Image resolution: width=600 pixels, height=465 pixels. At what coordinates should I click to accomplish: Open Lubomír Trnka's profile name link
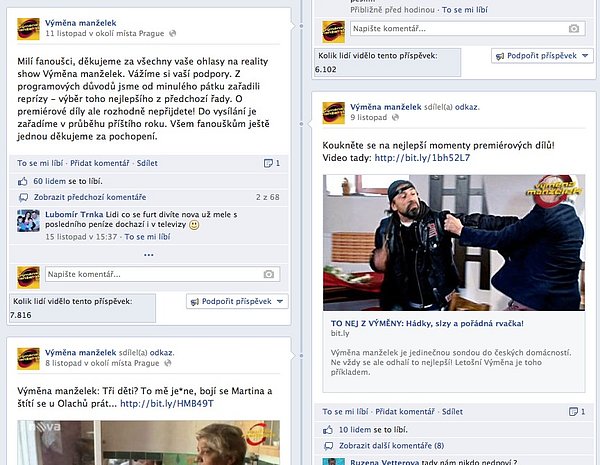(x=74, y=214)
